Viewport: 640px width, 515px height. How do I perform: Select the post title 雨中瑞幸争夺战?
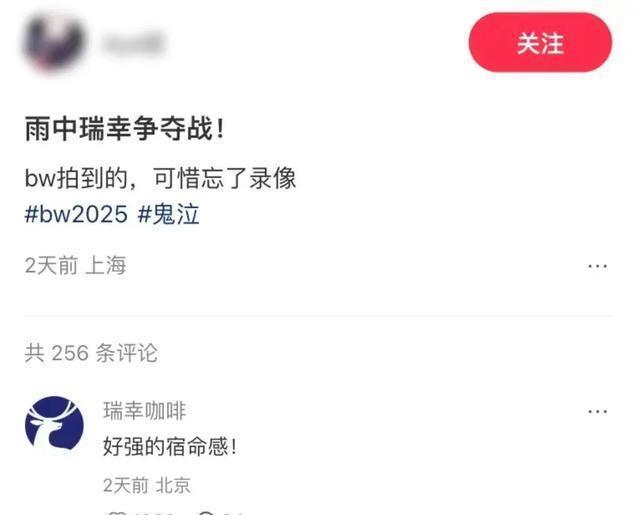[x=124, y=129]
